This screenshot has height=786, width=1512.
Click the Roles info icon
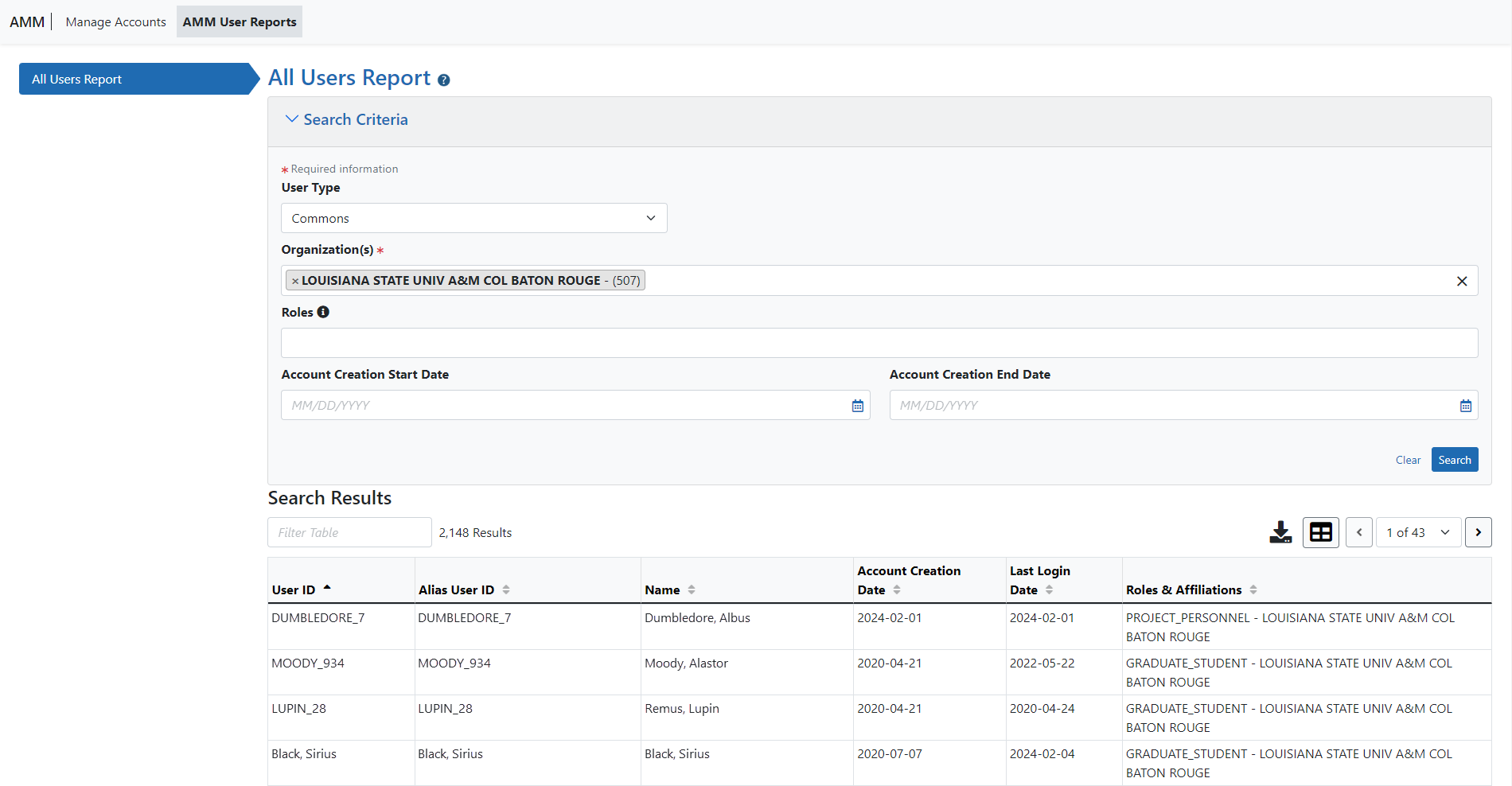tap(323, 312)
